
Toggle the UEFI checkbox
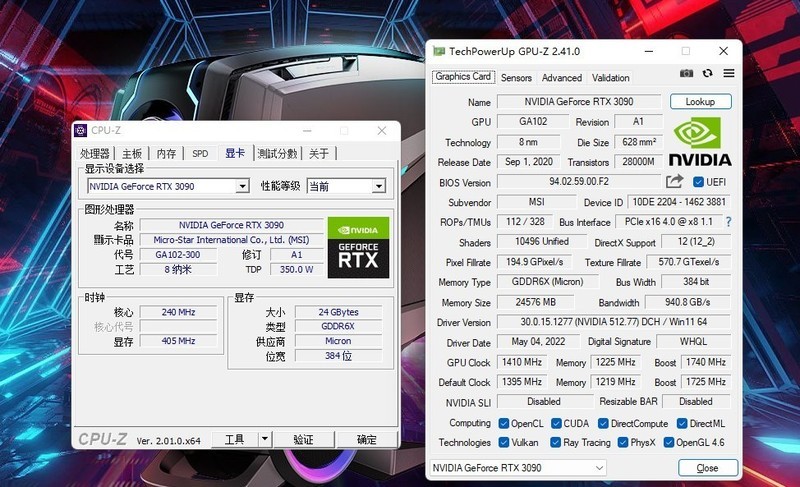[697, 182]
